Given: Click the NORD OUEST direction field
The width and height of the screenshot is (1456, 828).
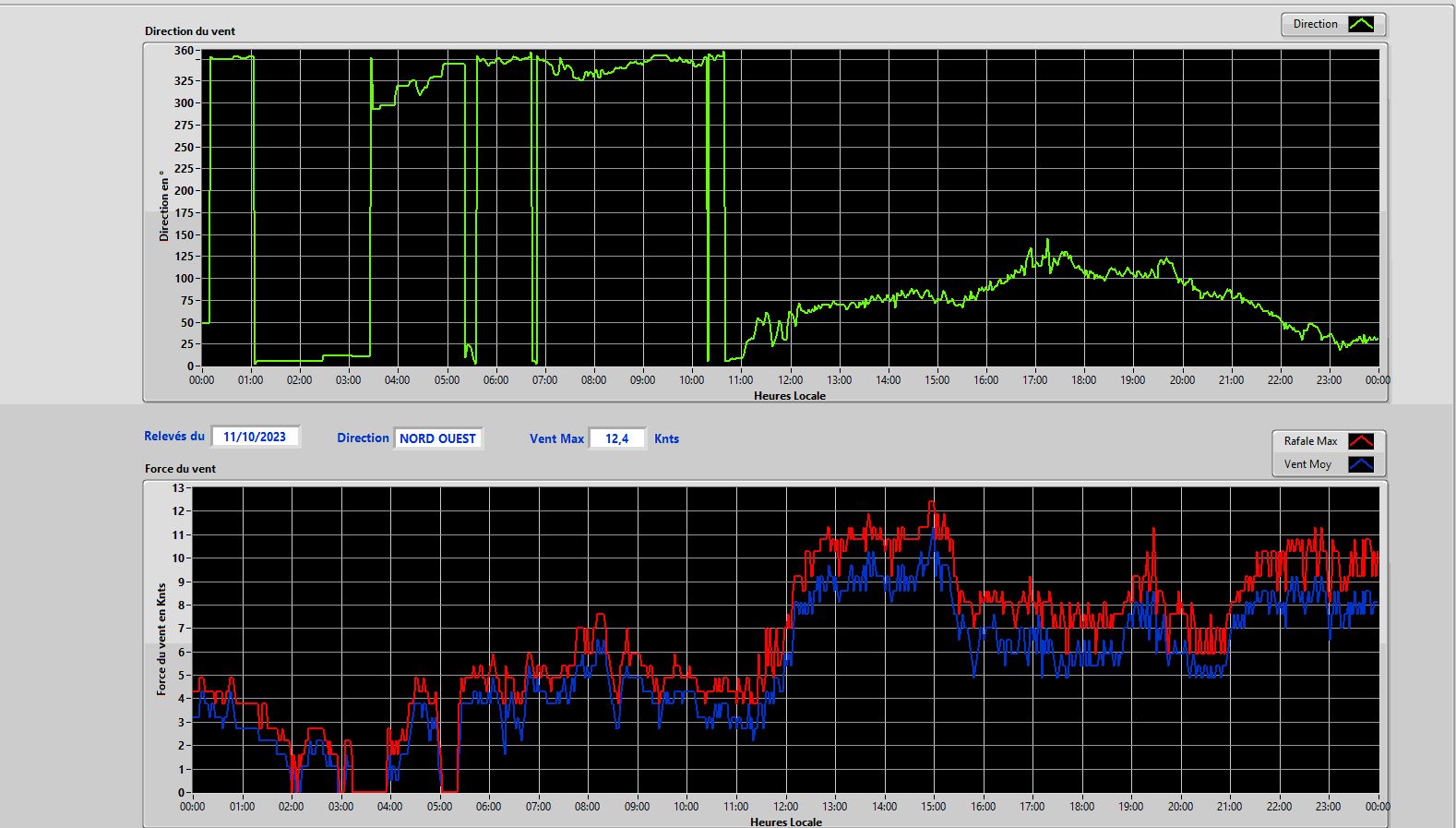Looking at the screenshot, I should point(437,438).
